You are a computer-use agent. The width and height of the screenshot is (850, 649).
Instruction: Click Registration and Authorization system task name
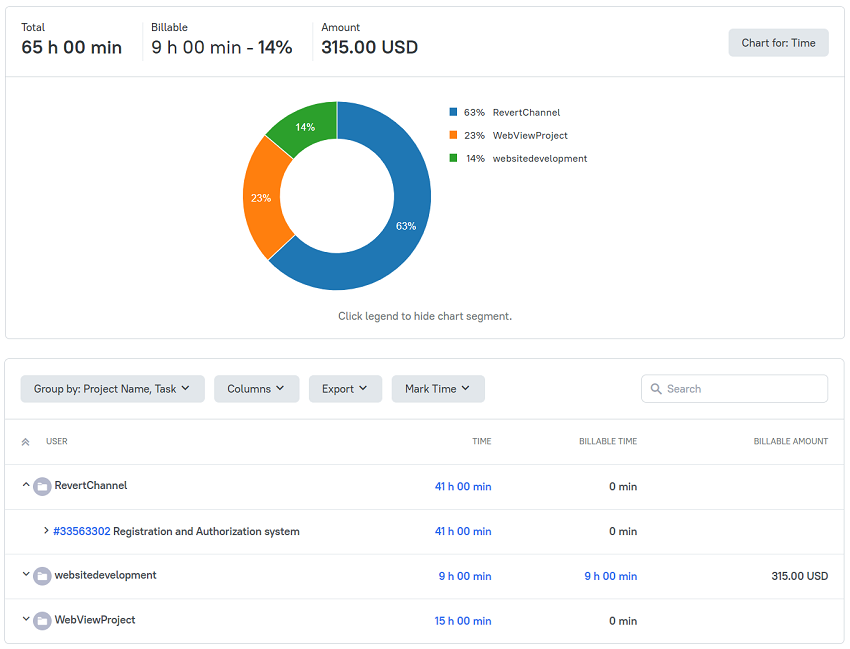207,531
